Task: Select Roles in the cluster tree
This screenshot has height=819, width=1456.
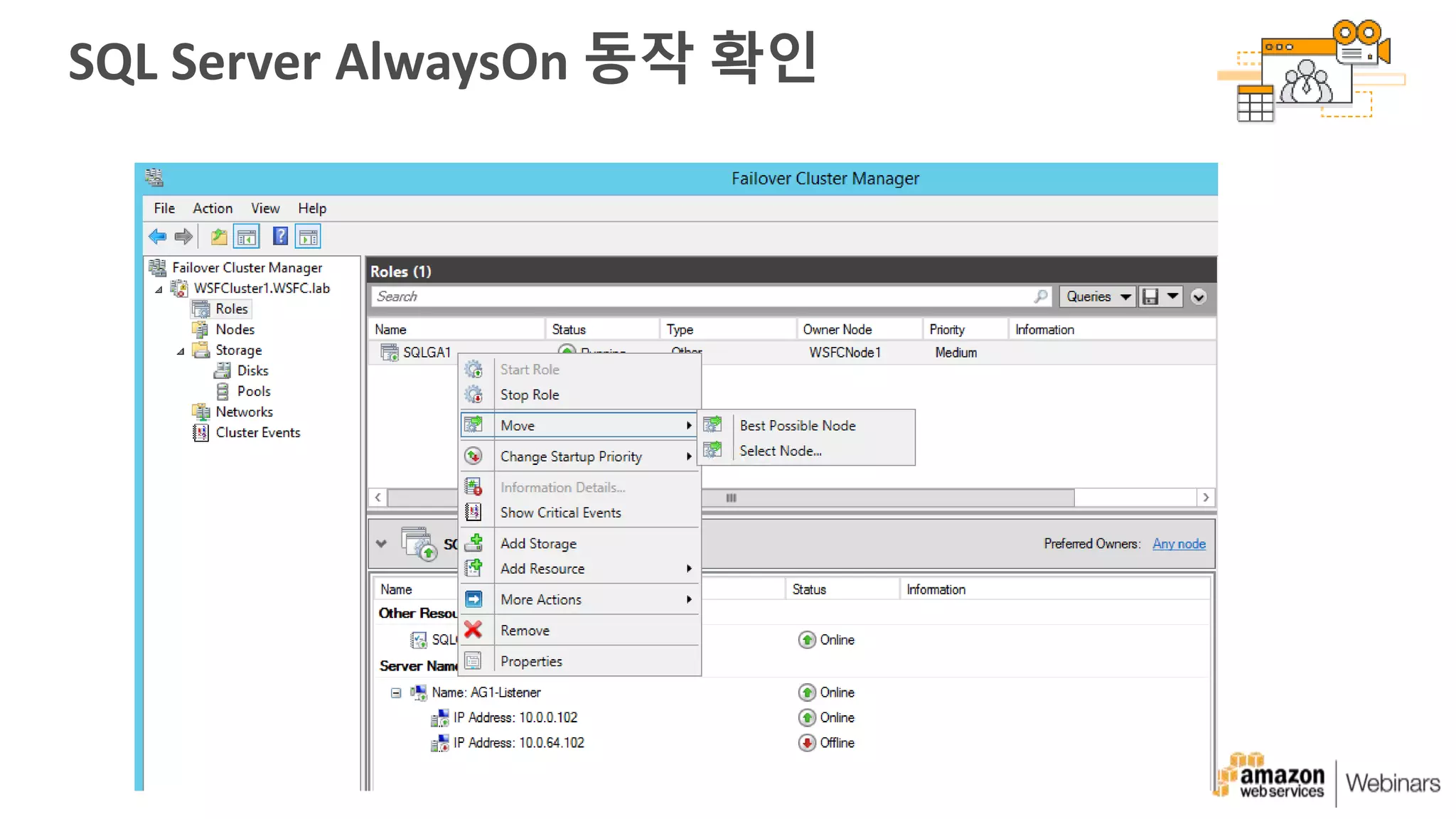Action: coord(232,309)
